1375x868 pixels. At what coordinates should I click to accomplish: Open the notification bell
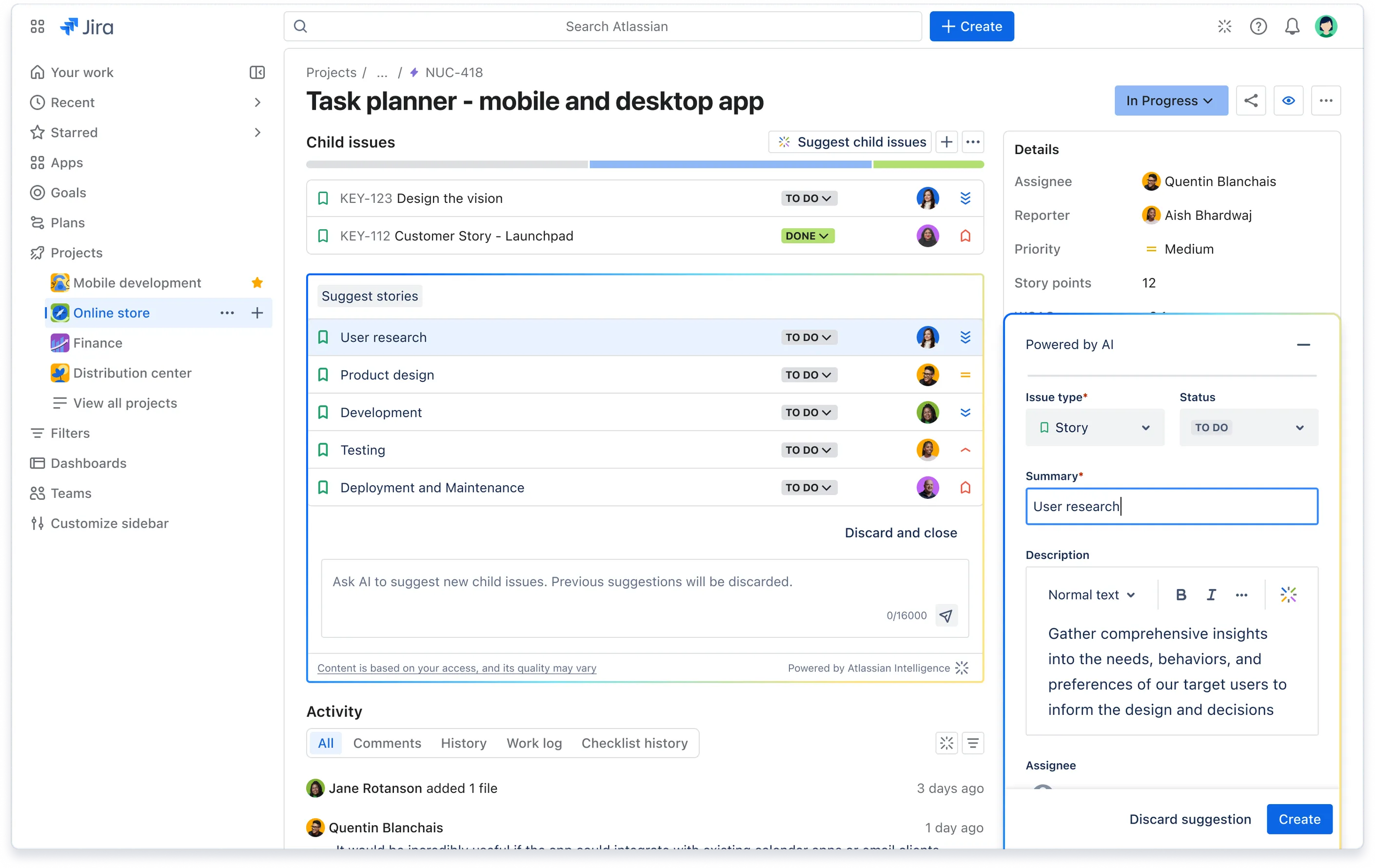(x=1292, y=26)
